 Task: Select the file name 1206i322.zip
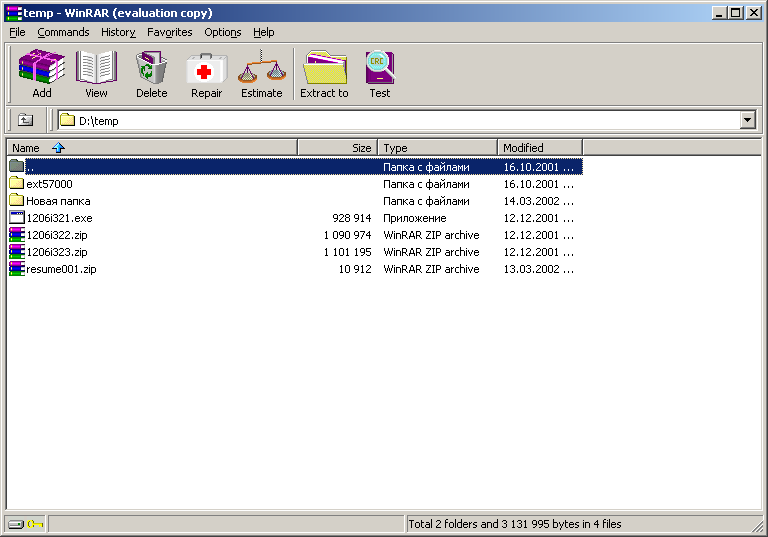(57, 235)
